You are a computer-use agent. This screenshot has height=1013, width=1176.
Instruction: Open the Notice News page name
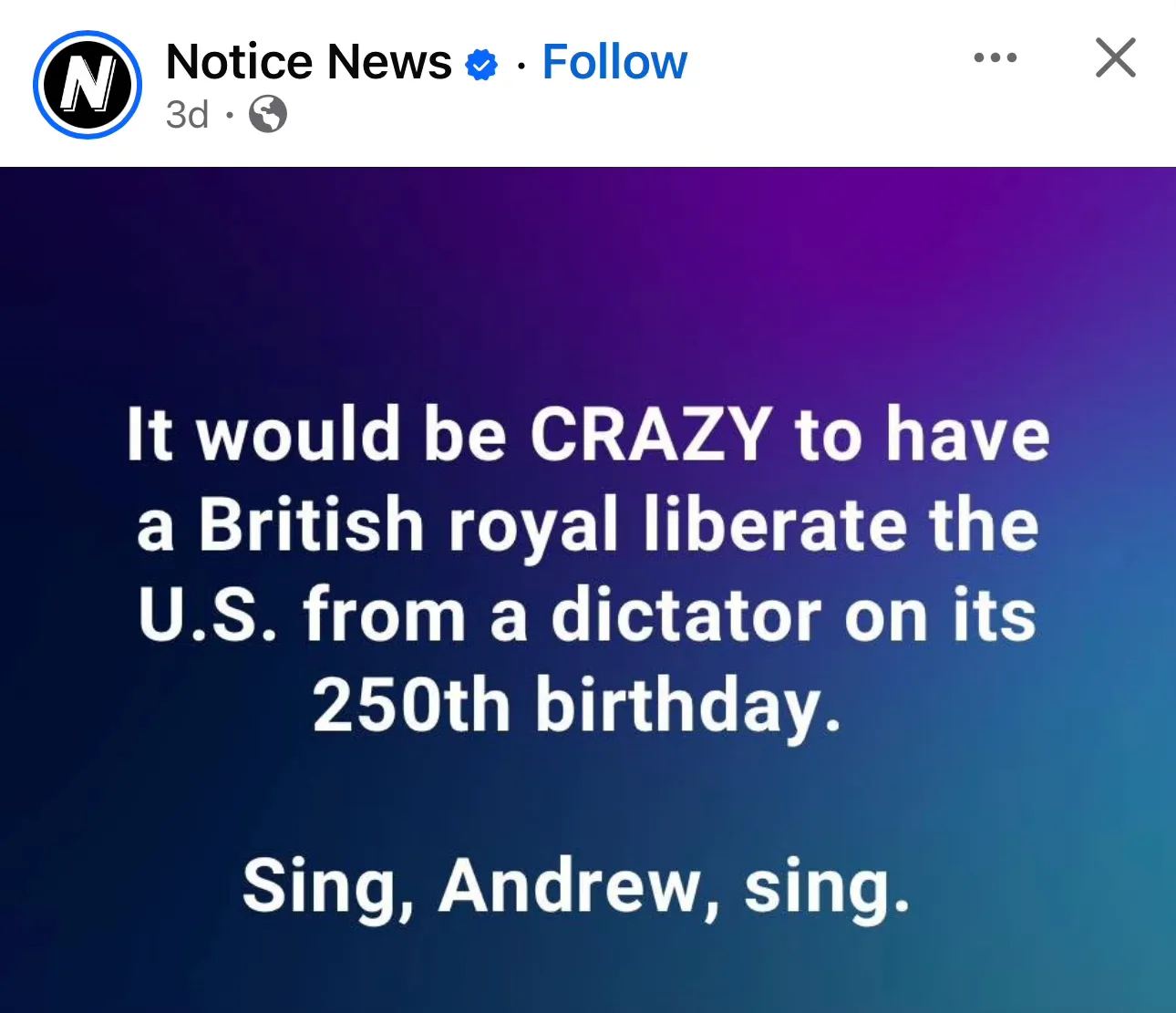coord(309,62)
